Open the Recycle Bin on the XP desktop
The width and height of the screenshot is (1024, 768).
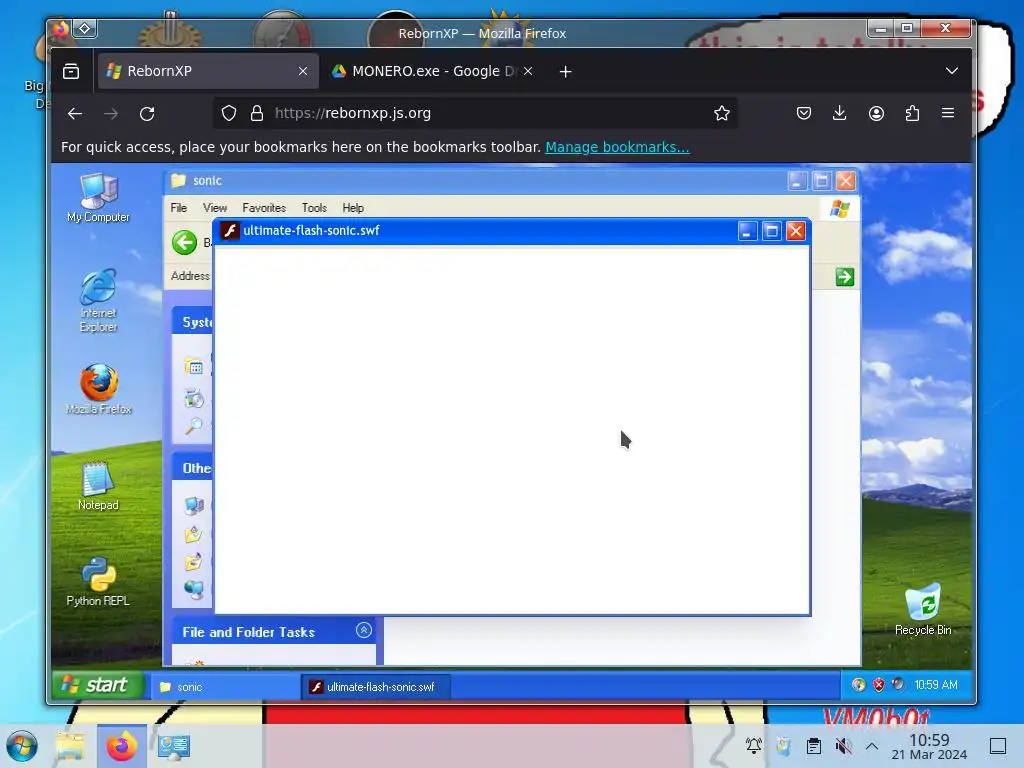click(923, 609)
